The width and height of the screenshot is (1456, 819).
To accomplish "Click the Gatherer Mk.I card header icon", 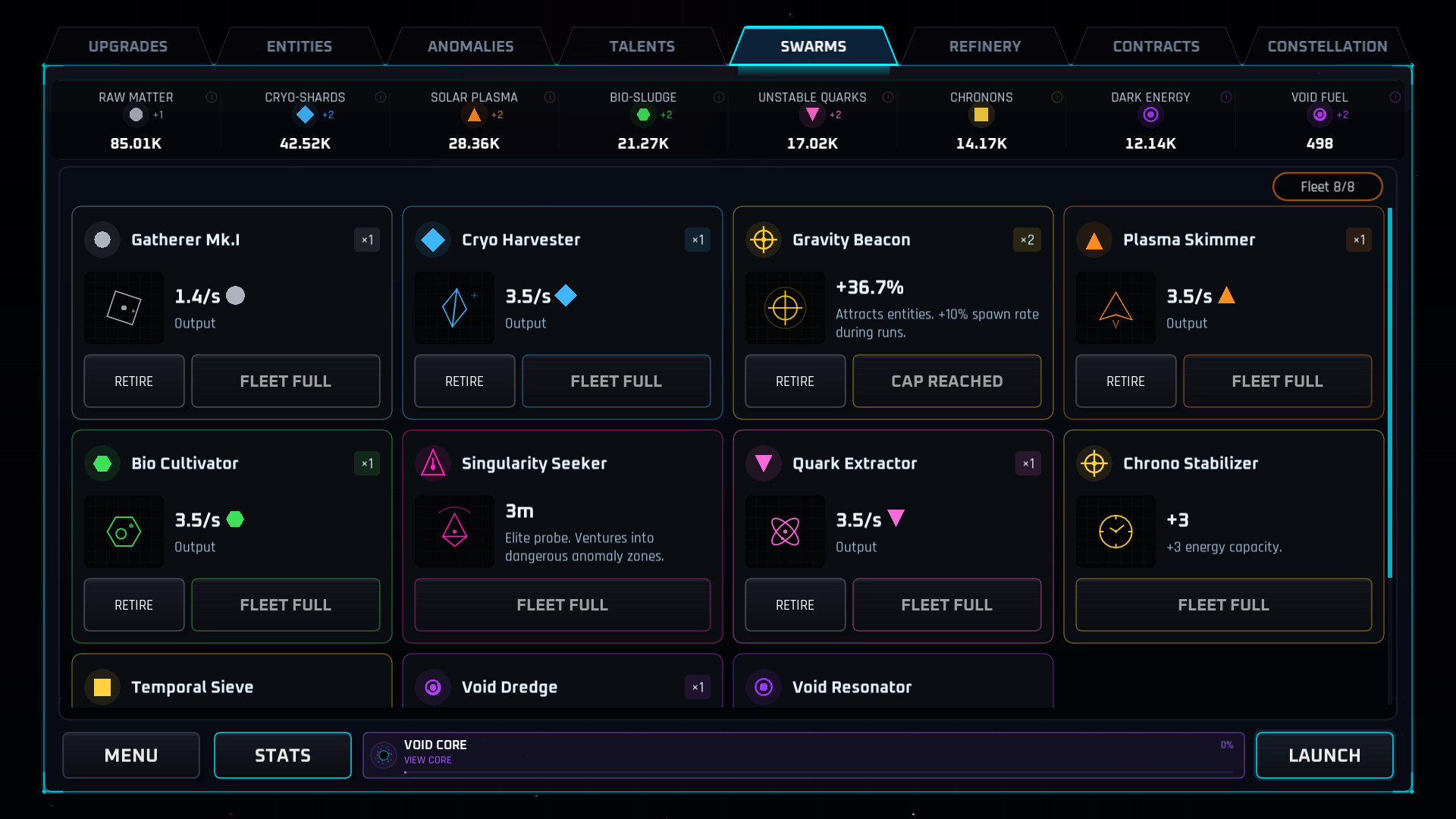I will [x=102, y=240].
